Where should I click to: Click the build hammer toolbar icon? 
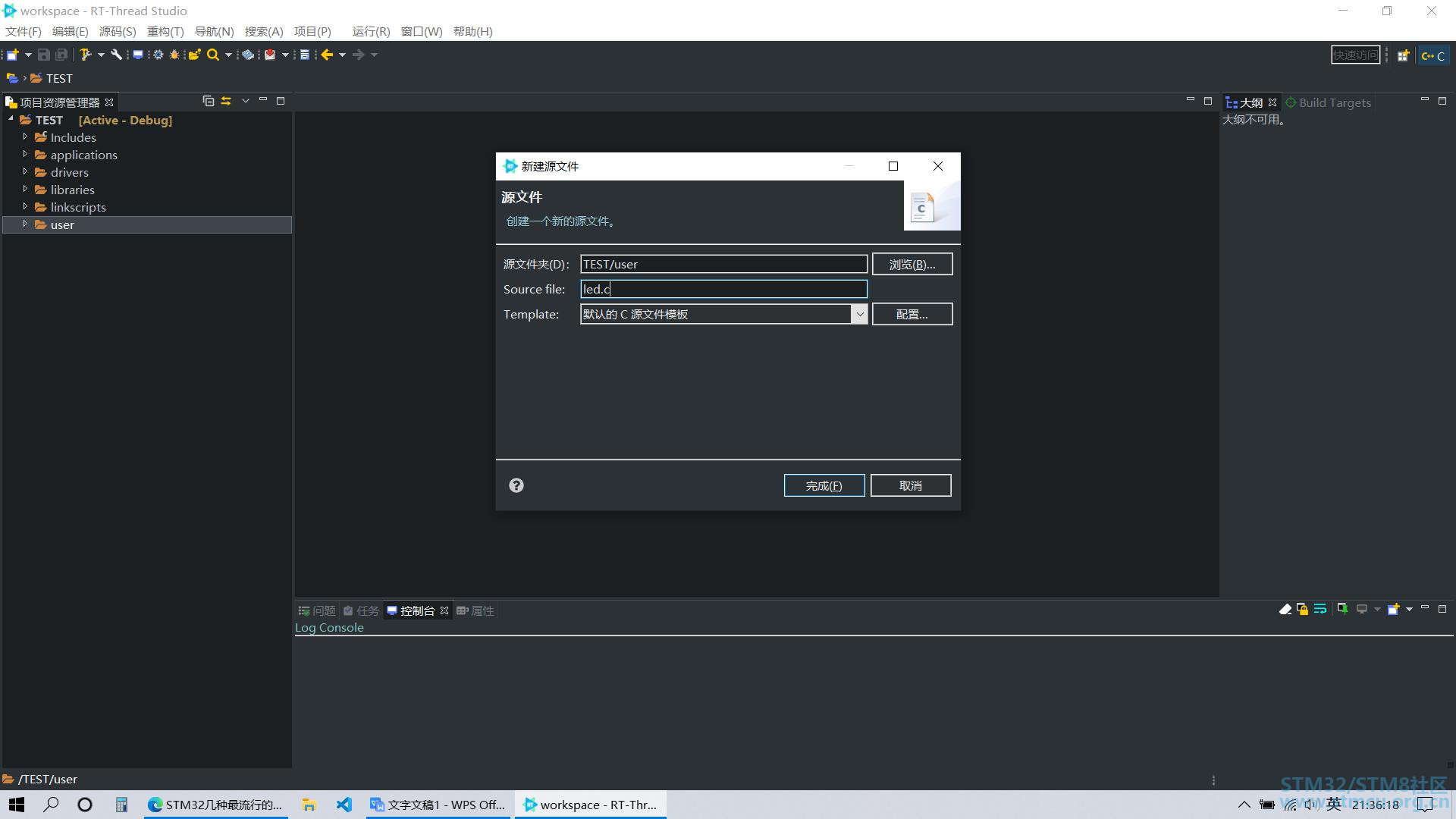click(x=85, y=55)
